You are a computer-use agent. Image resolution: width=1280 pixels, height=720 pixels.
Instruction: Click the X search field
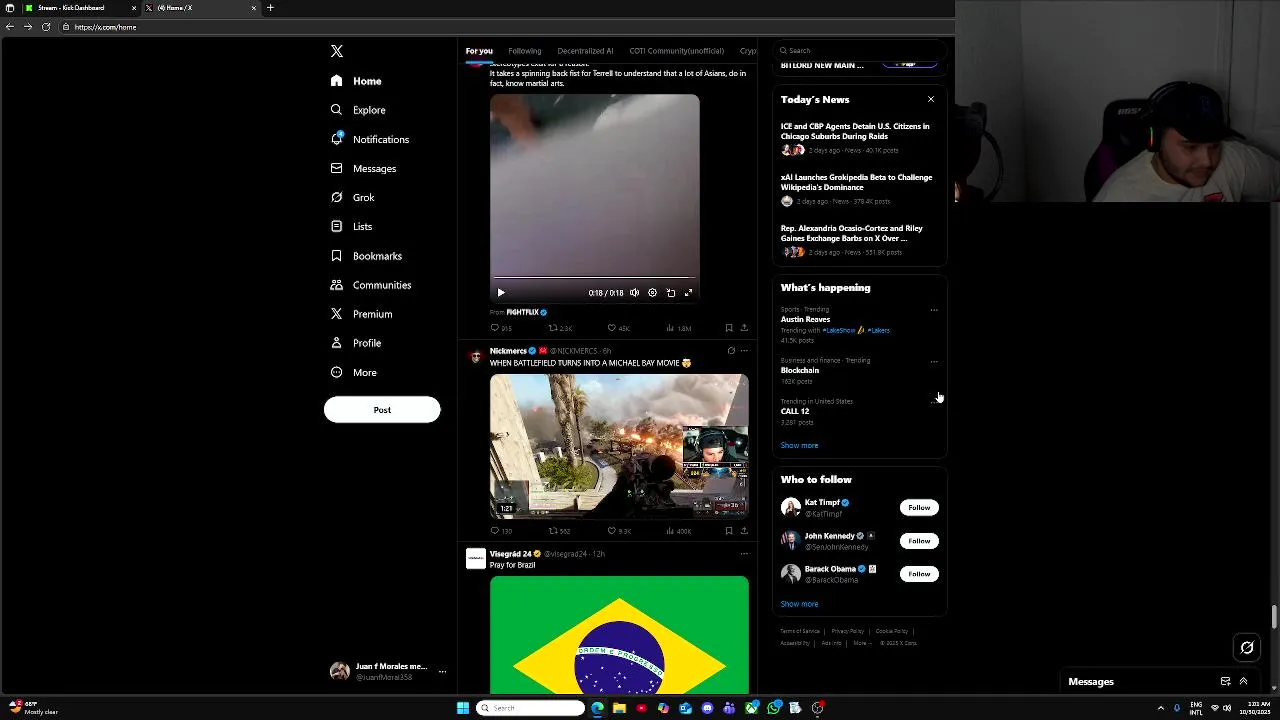860,50
